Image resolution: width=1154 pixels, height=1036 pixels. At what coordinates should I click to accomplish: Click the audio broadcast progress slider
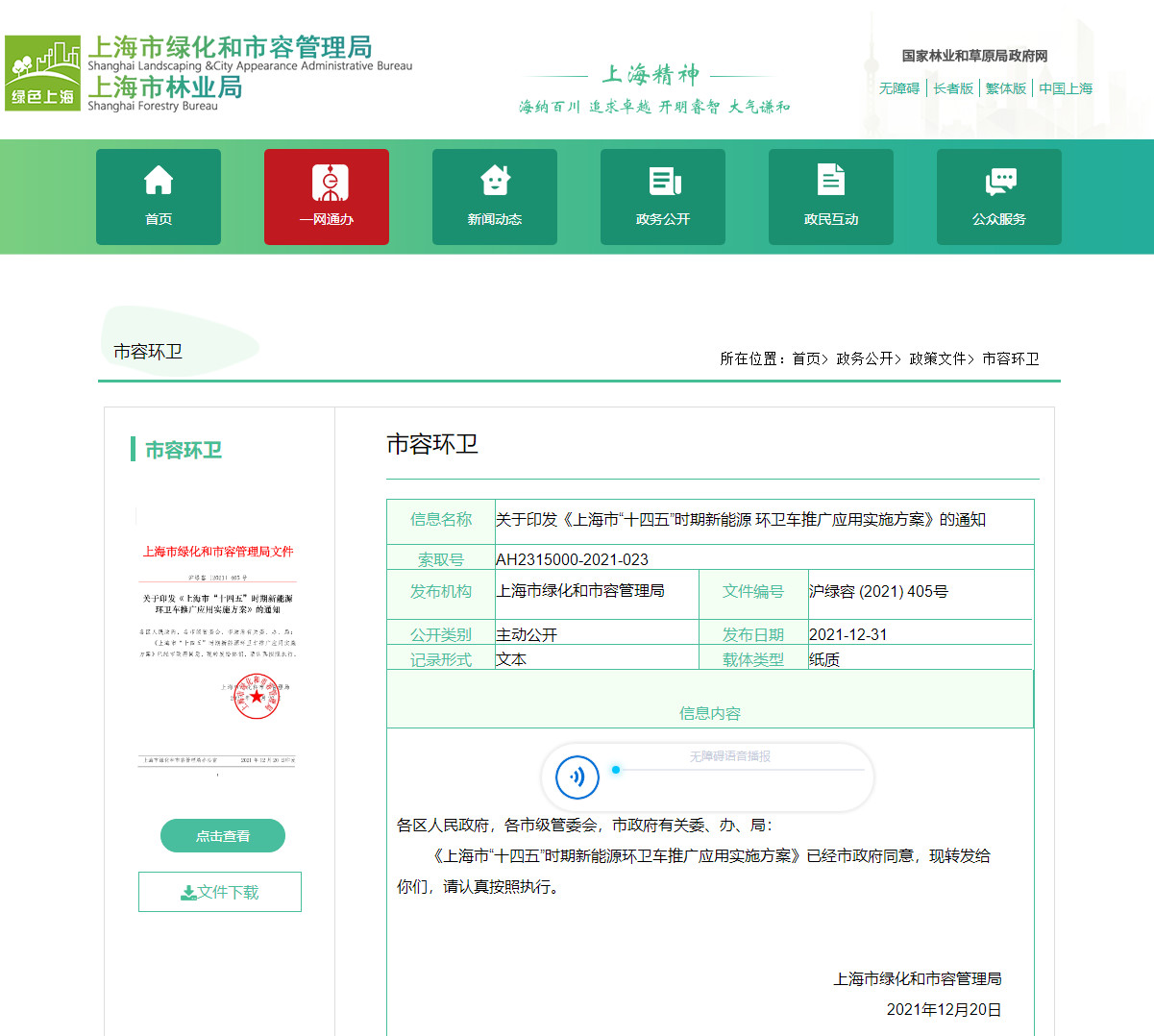(x=740, y=770)
